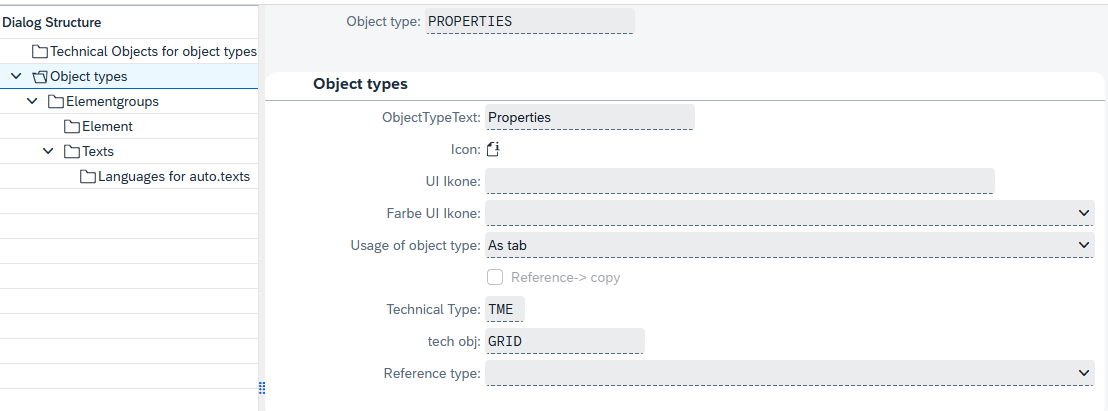Click the tech obj field containing GRID
1108x411 pixels.
(x=564, y=341)
